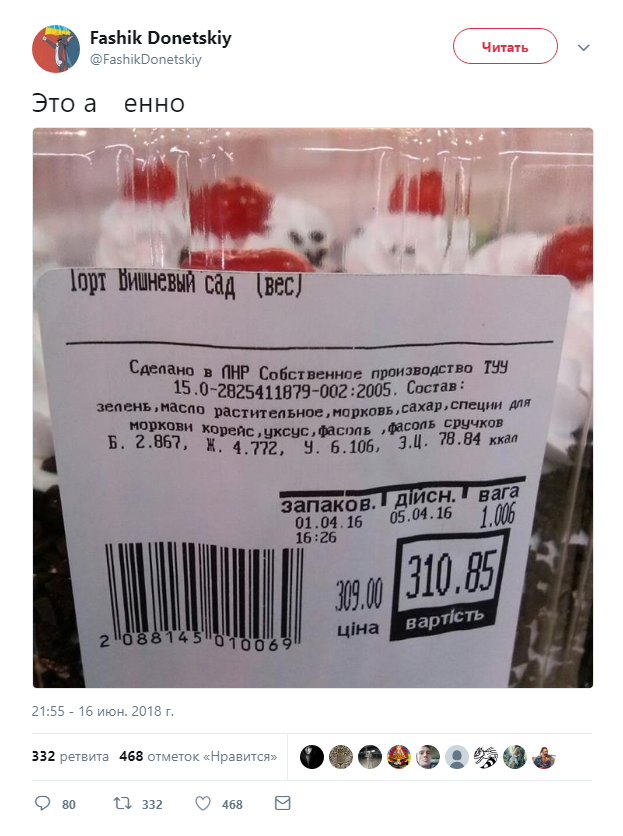Open Fashik Donetskiy profile avatar
This screenshot has width=623, height=836.
[x=56, y=49]
